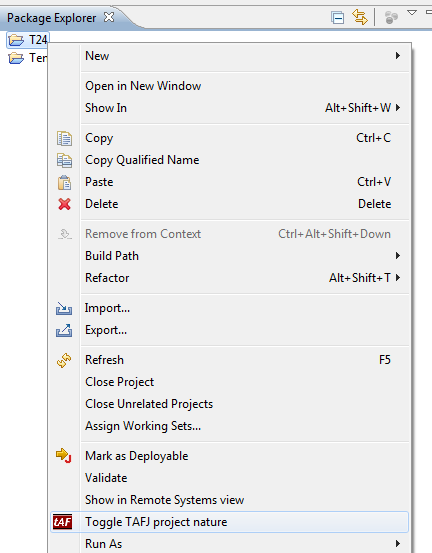Expand the Refactor submenu arrow
Image resolution: width=432 pixels, height=553 pixels.
[398, 278]
